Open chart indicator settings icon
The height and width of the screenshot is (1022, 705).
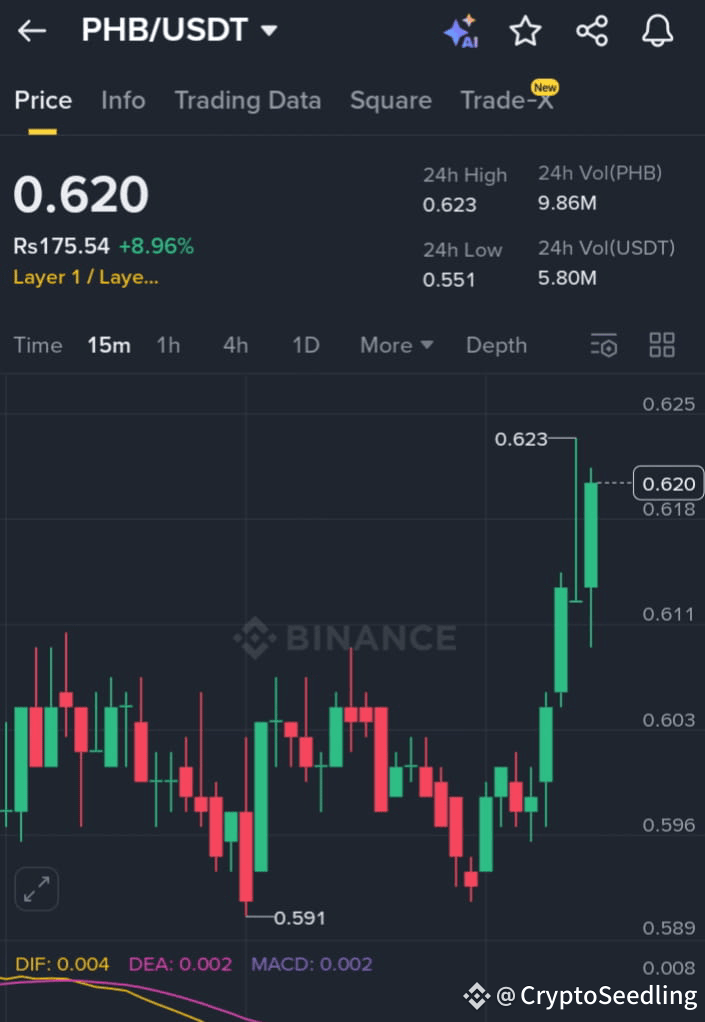(603, 345)
